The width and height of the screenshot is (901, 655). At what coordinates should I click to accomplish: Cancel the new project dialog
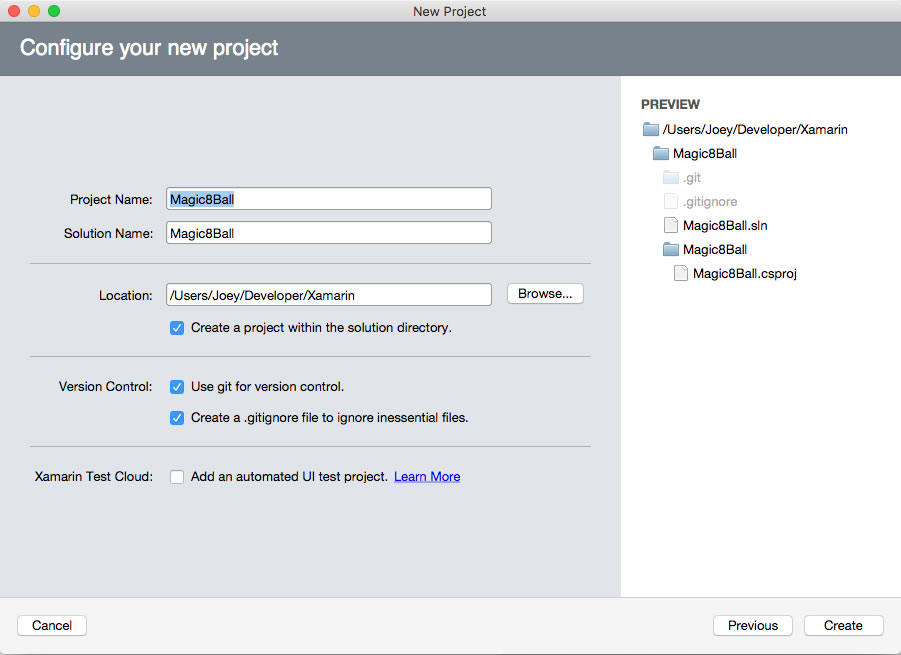pos(52,625)
